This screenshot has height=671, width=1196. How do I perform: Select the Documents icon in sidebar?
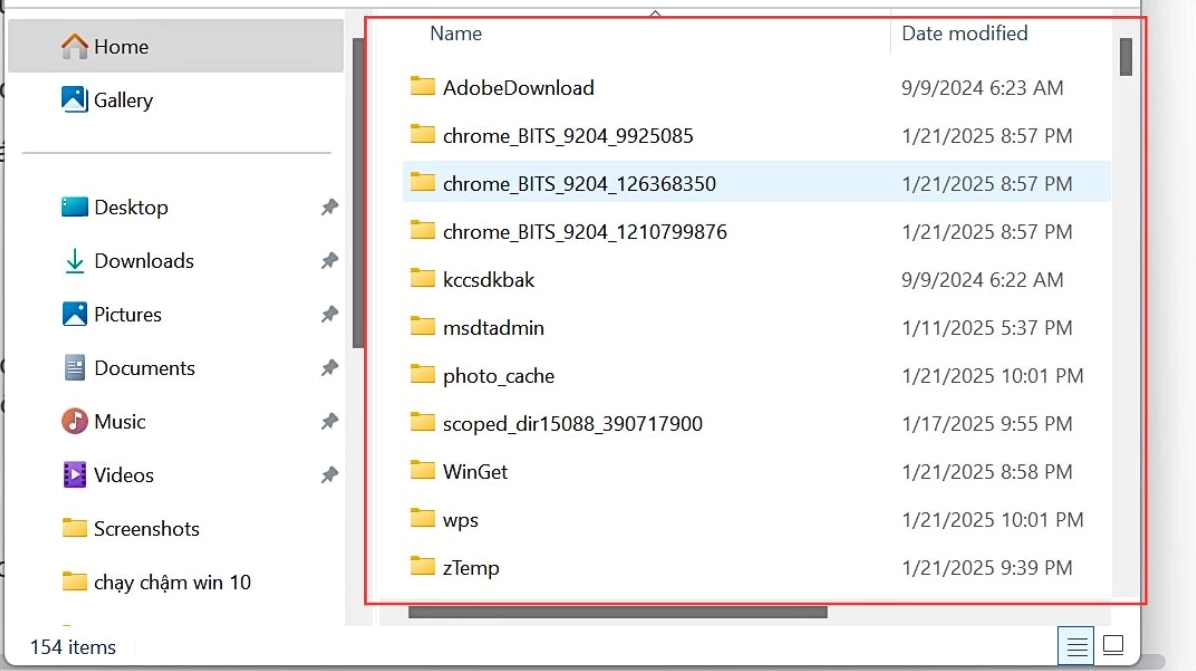click(74, 368)
